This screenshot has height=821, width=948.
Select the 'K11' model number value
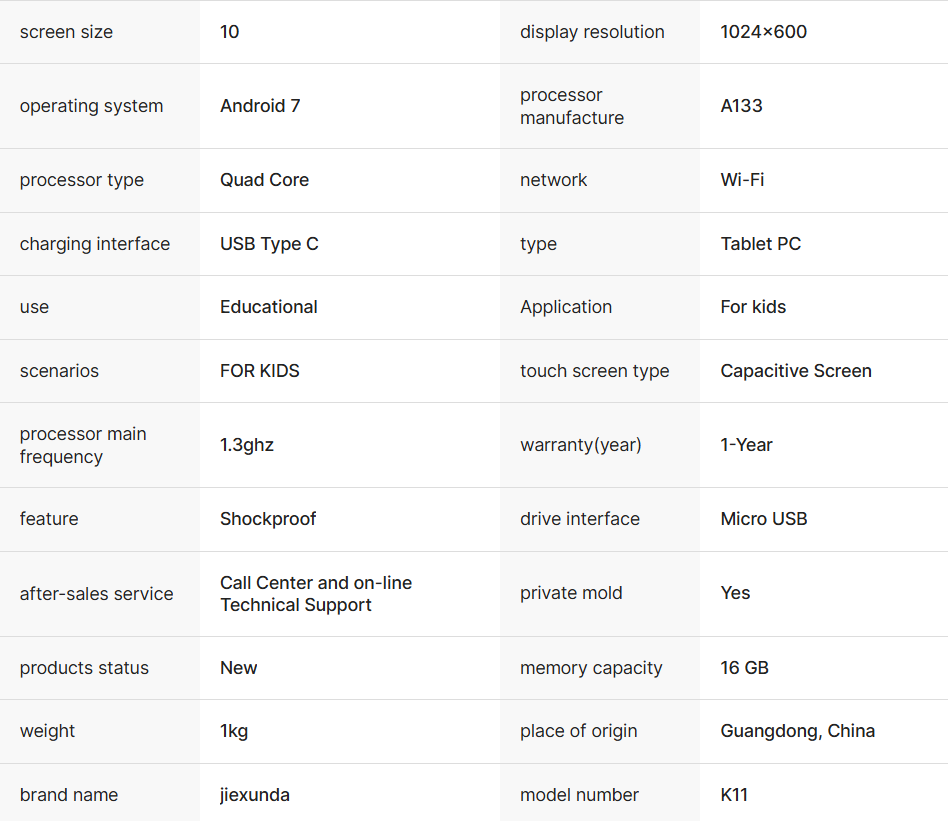(x=734, y=795)
